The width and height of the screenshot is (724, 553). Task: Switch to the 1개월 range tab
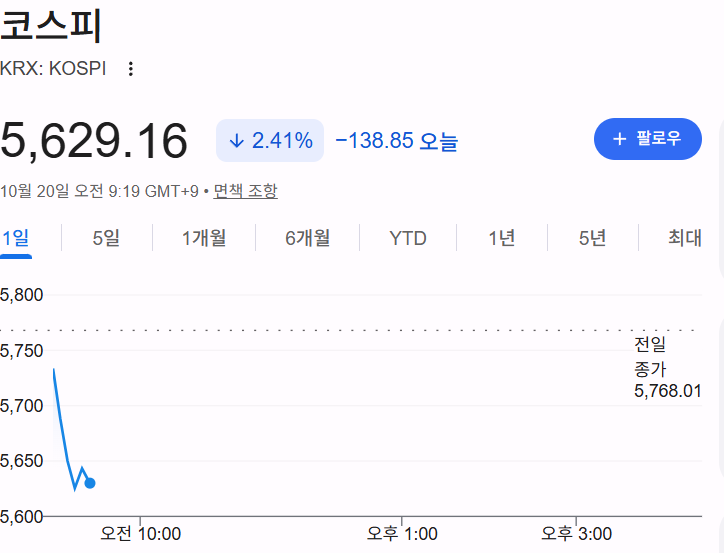coord(204,238)
